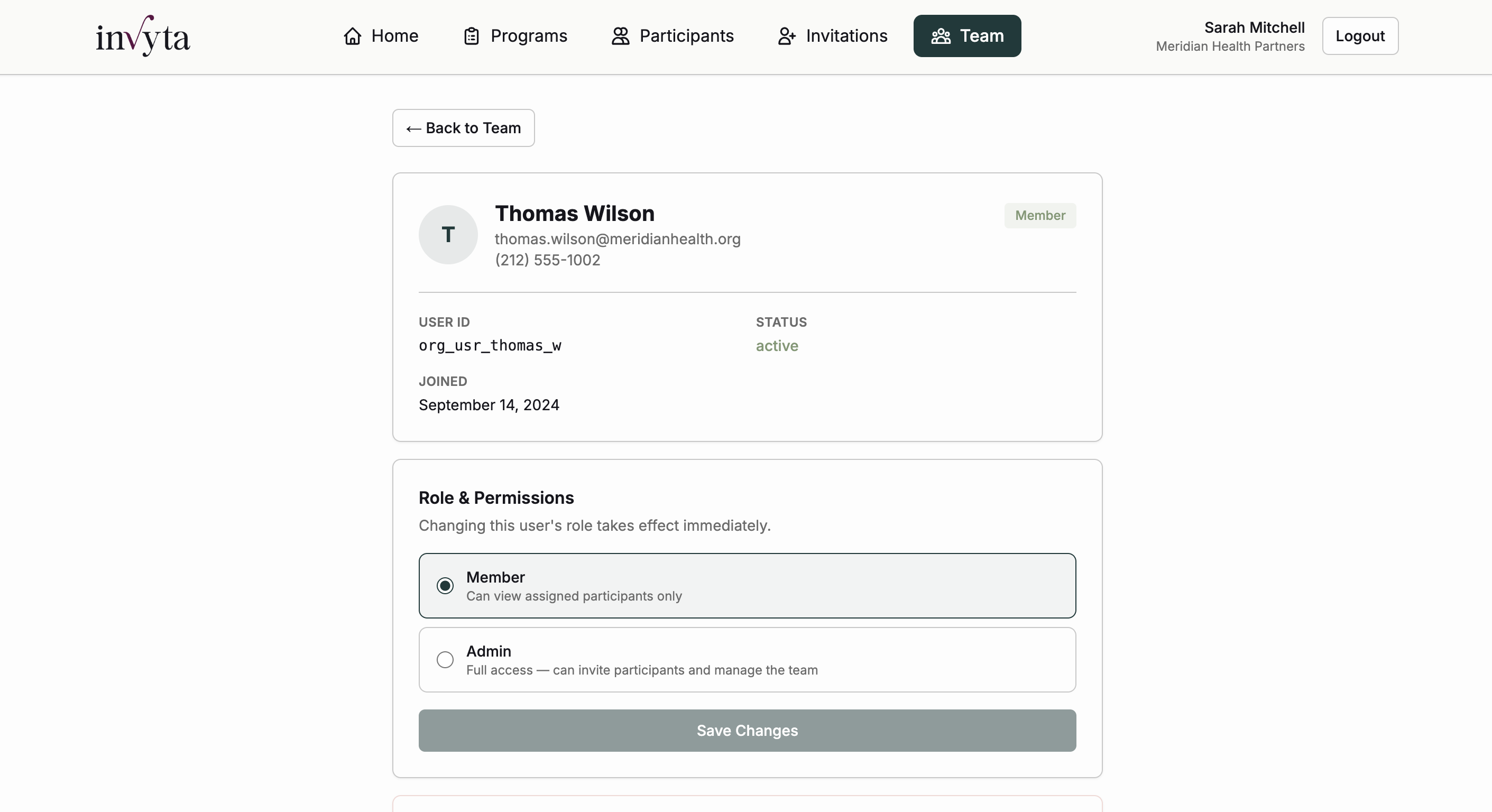Viewport: 1492px width, 812px height.
Task: Click user ID org_usr_thomas_w
Action: tap(490, 346)
